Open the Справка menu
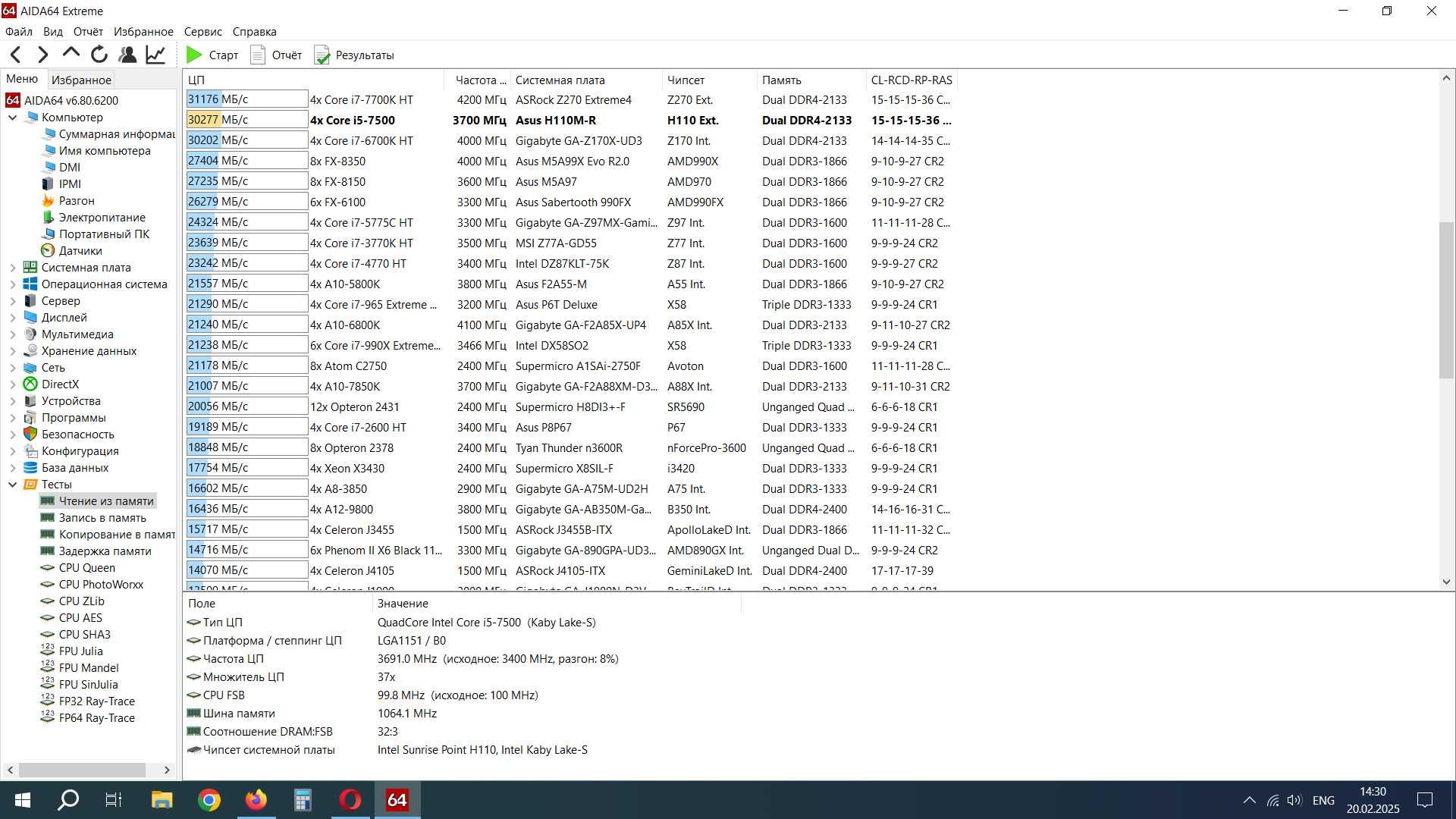The height and width of the screenshot is (819, 1456). pos(254,31)
